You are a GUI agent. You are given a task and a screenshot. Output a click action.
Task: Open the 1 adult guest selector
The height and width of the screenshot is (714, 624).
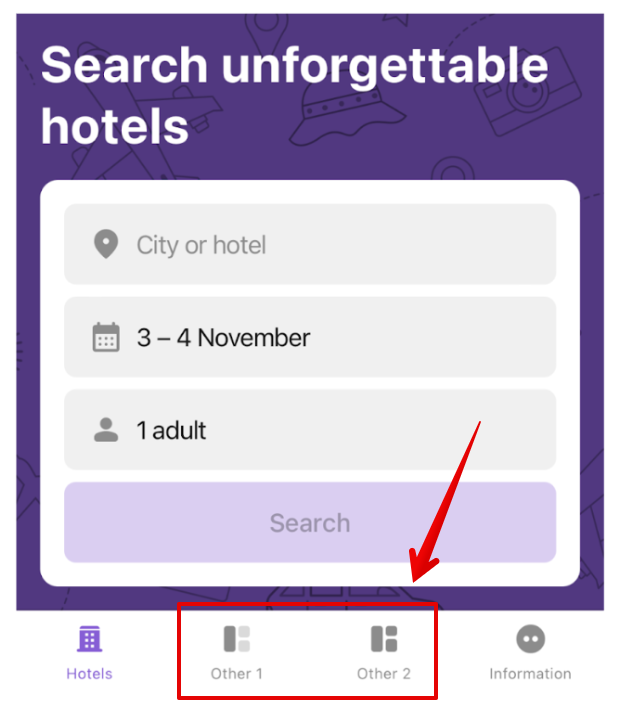tap(310, 429)
